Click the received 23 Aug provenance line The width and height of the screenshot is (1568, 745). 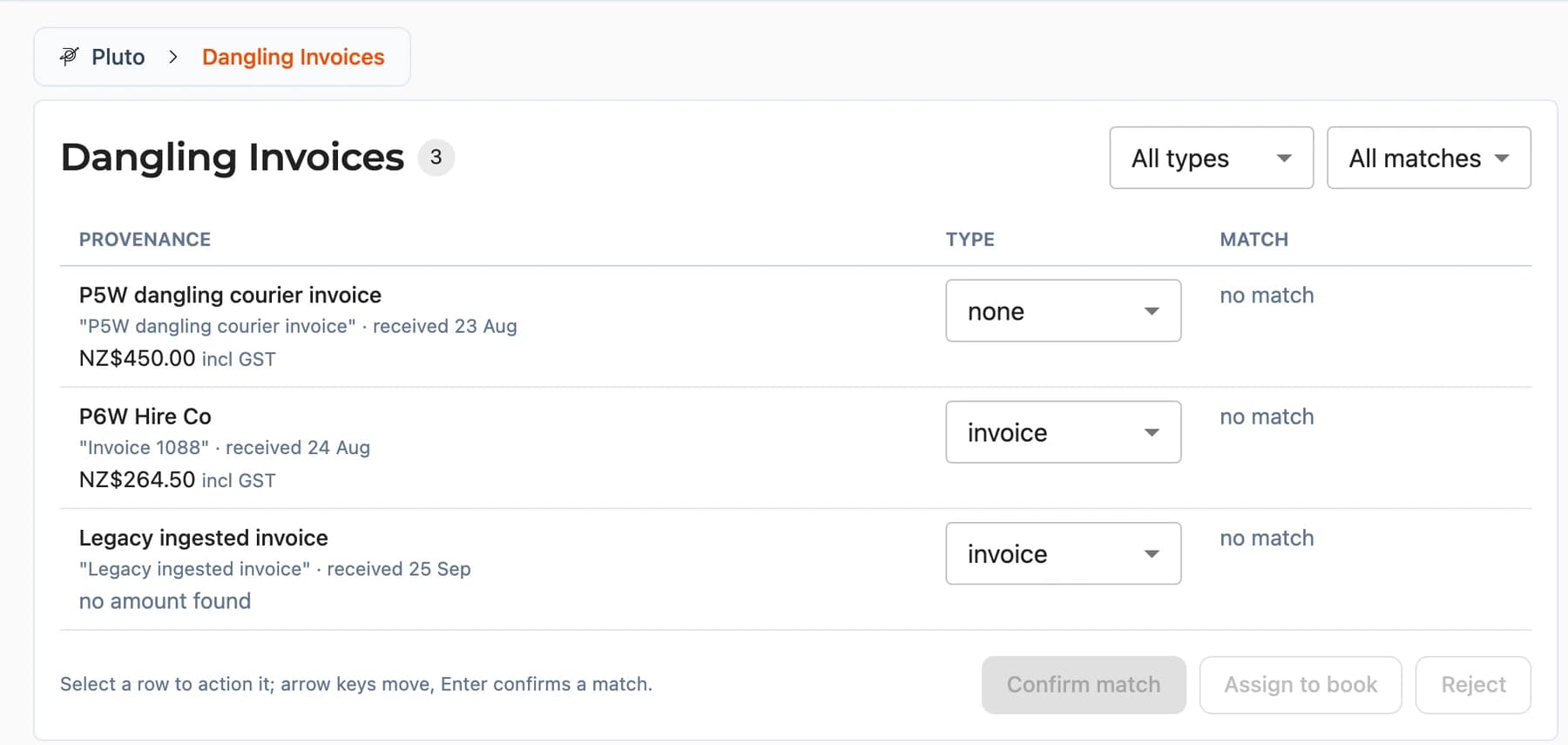pyautogui.click(x=298, y=326)
